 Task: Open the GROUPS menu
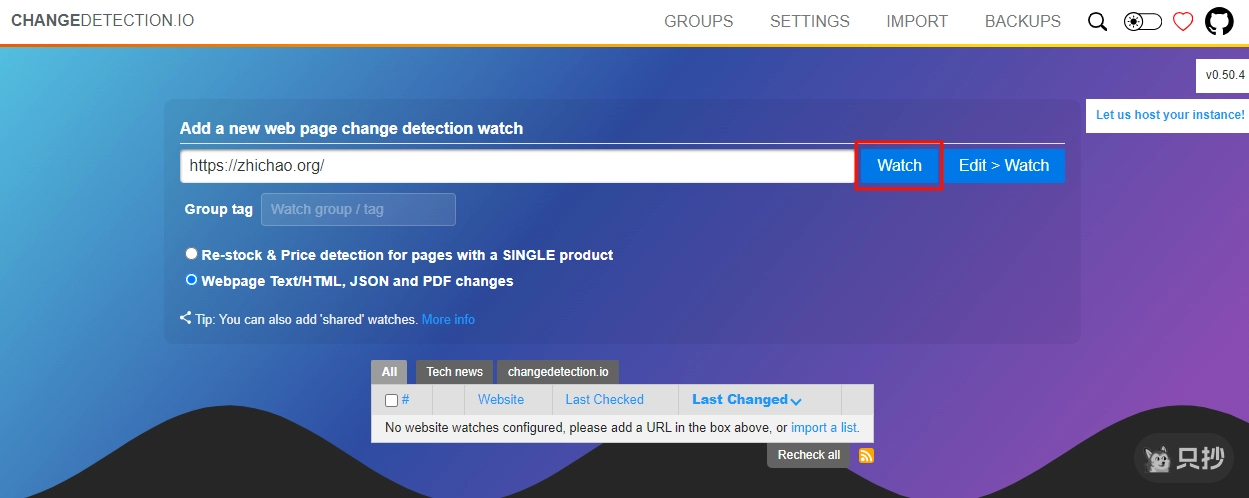pyautogui.click(x=698, y=21)
